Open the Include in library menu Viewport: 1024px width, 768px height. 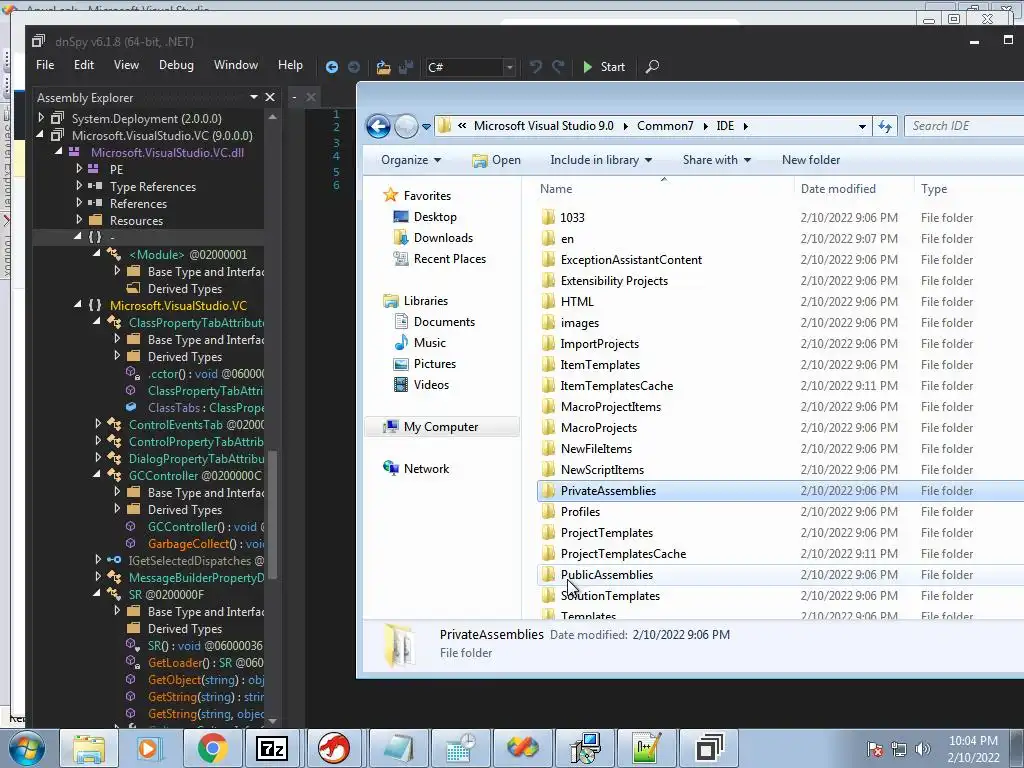(601, 160)
